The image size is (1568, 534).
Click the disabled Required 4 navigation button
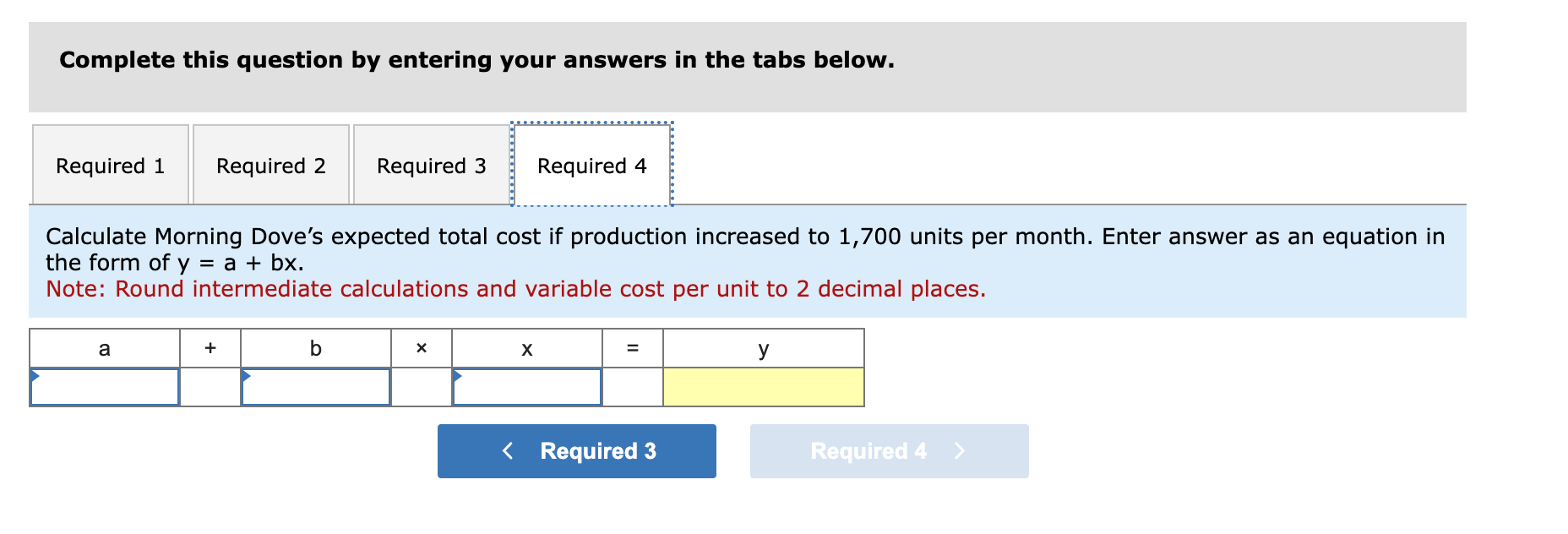pos(889,451)
